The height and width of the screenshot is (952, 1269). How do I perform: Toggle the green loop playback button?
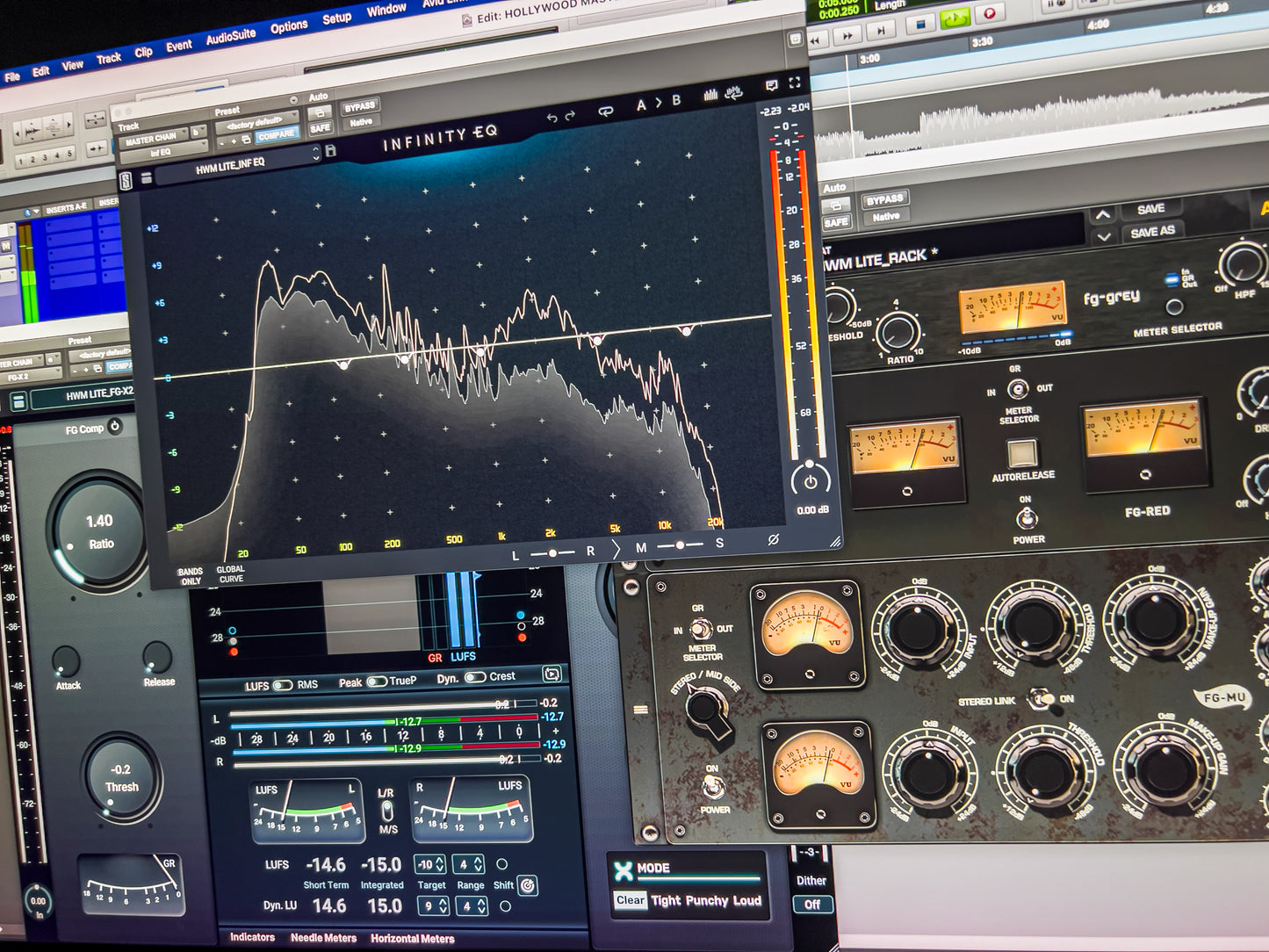955,18
